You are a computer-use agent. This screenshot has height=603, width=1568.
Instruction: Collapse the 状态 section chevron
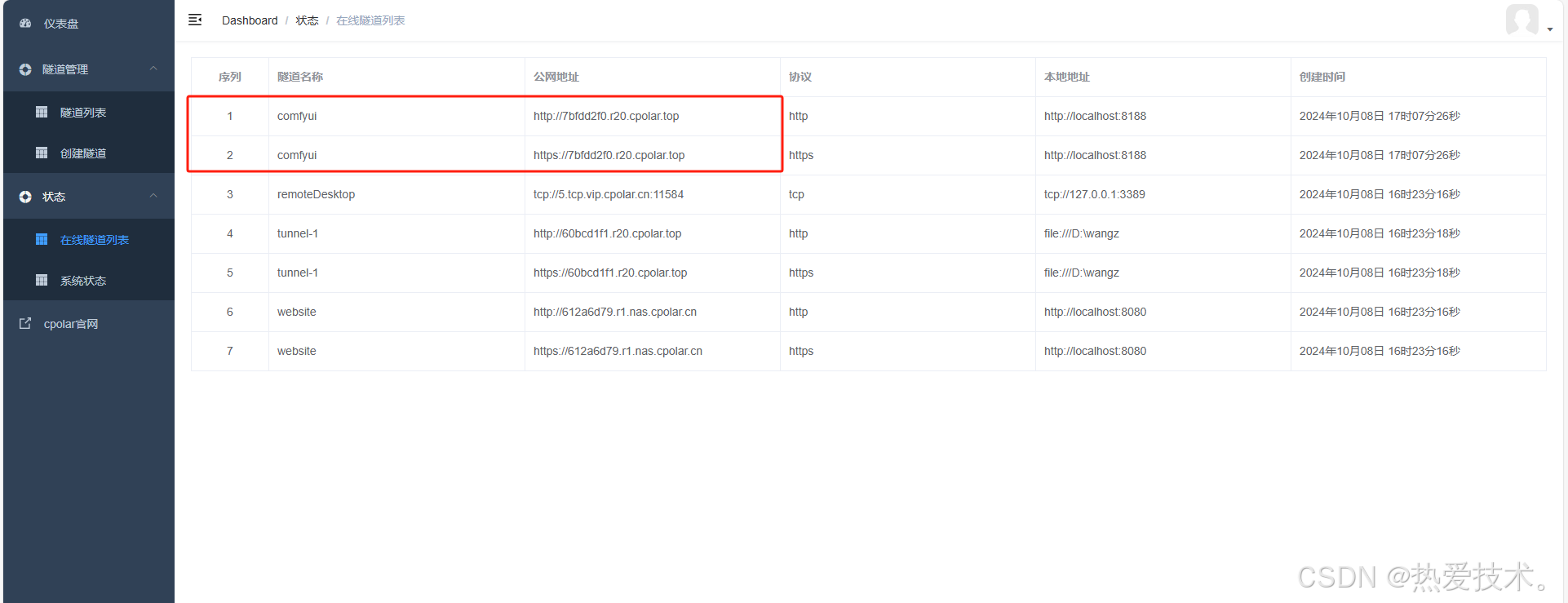[x=153, y=196]
